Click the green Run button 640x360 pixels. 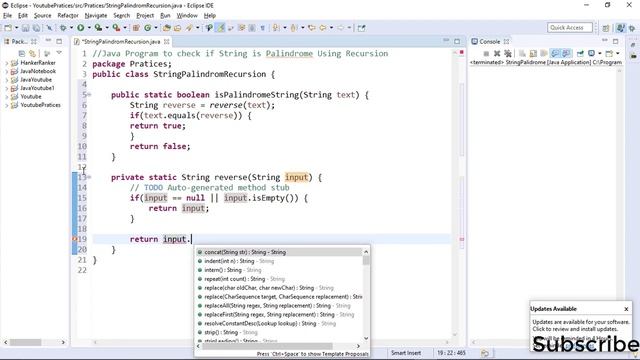80,28
